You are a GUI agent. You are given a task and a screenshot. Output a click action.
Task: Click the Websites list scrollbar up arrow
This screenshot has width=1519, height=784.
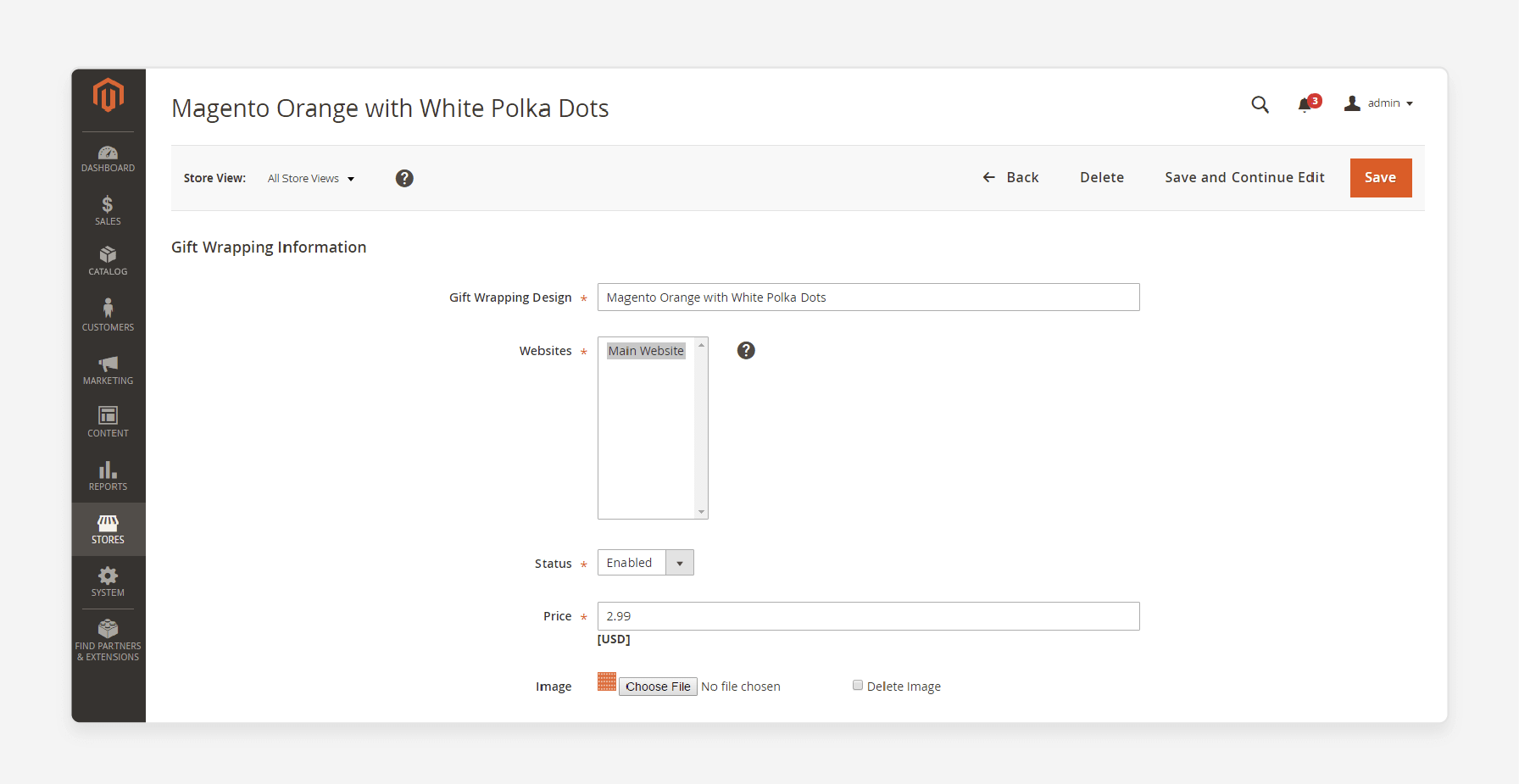point(701,345)
